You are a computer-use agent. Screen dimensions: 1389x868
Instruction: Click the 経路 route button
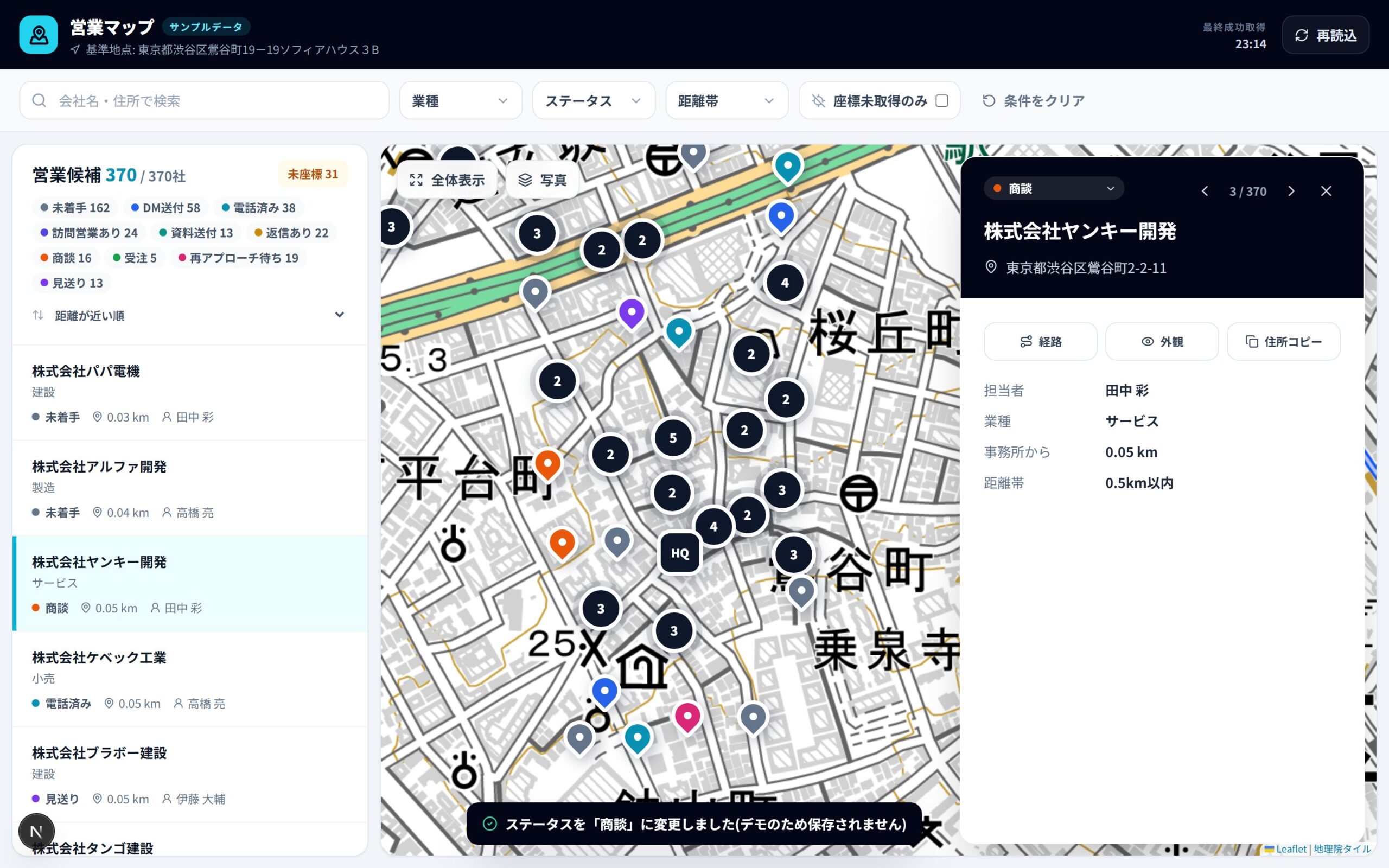[x=1041, y=342]
